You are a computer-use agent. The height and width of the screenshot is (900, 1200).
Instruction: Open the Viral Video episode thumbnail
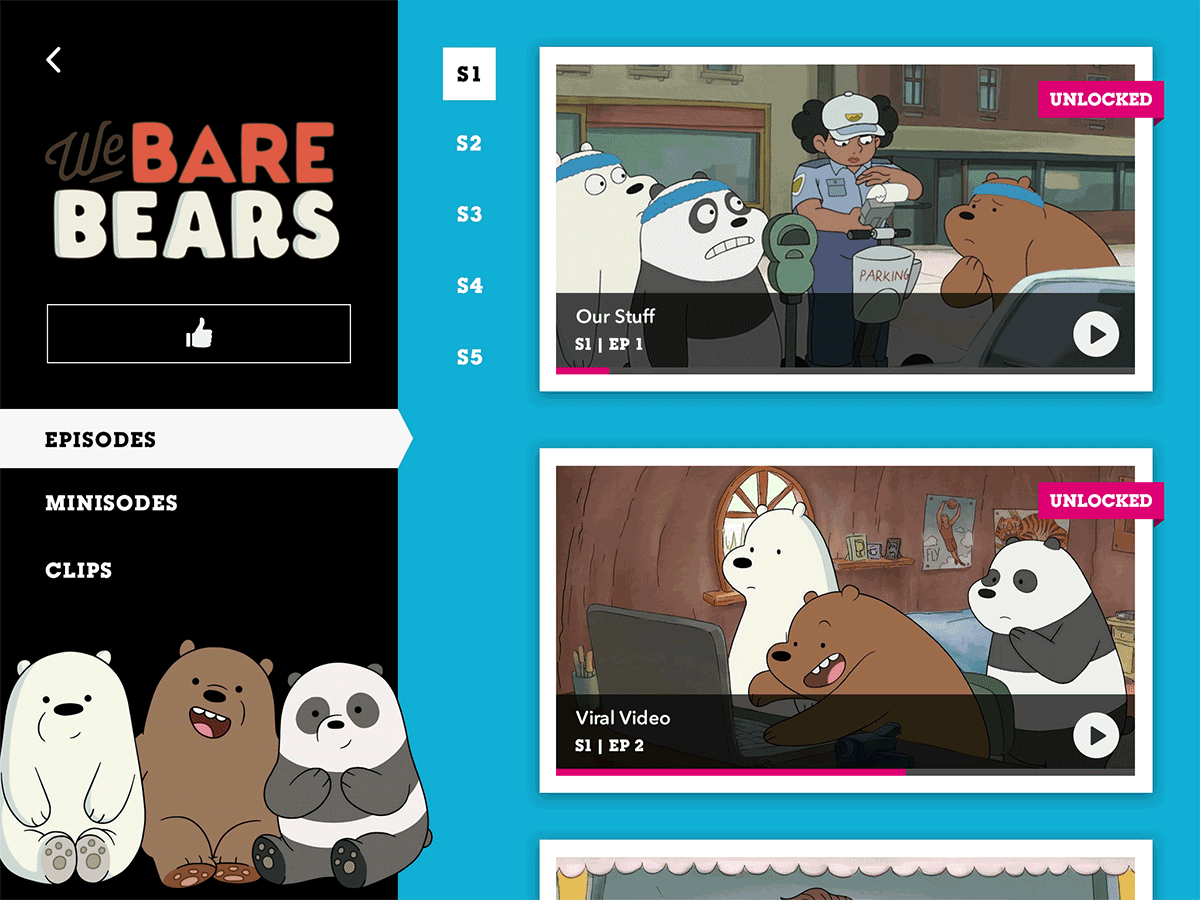(x=845, y=621)
